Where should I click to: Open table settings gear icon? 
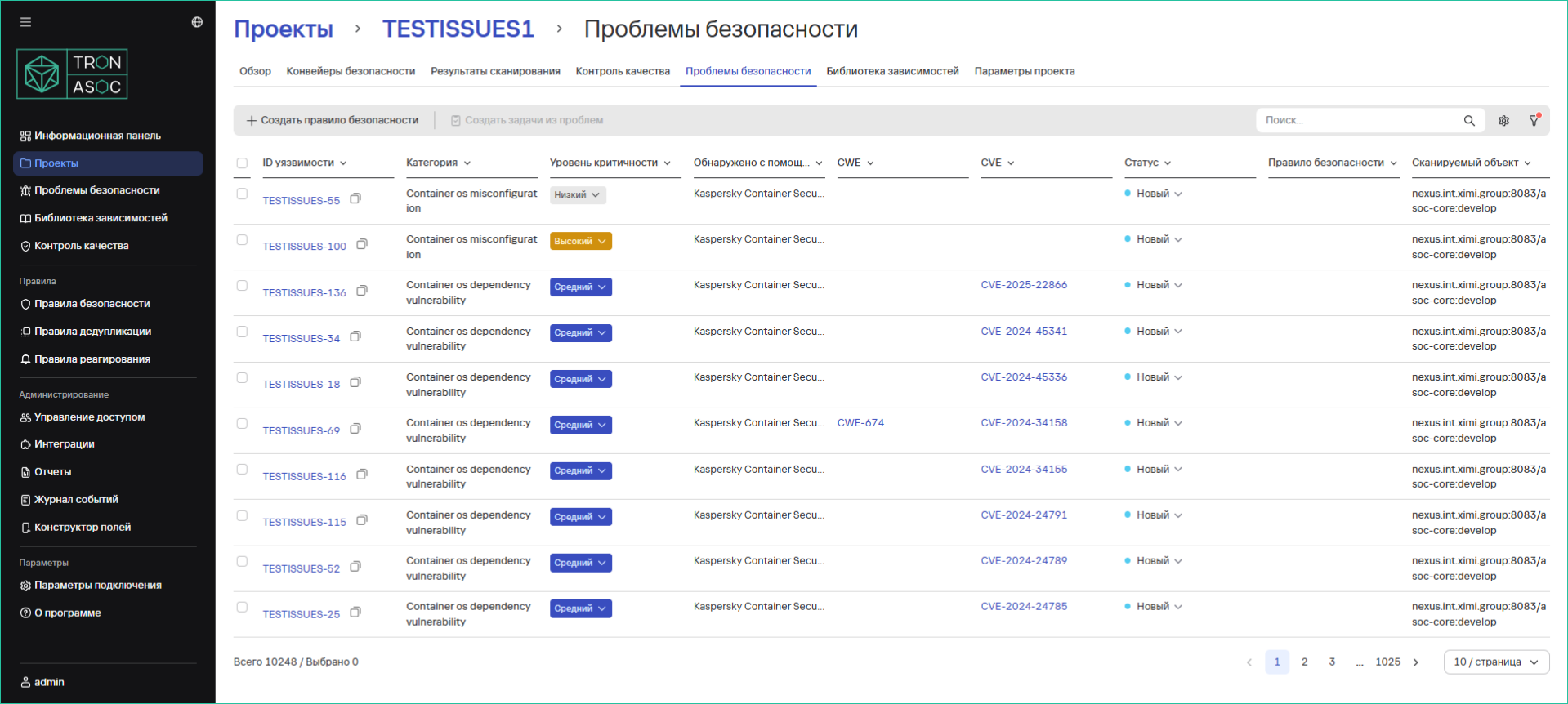point(1503,121)
